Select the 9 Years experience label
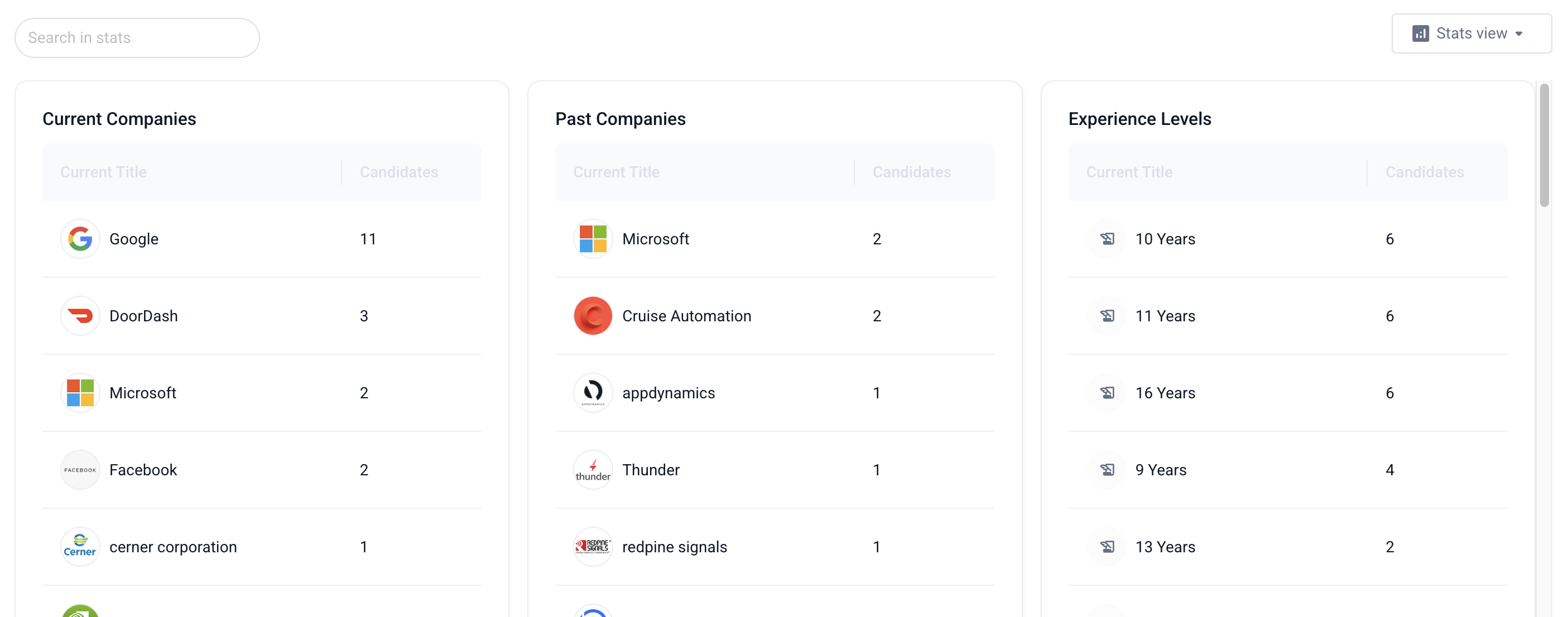The width and height of the screenshot is (1568, 617). point(1160,470)
